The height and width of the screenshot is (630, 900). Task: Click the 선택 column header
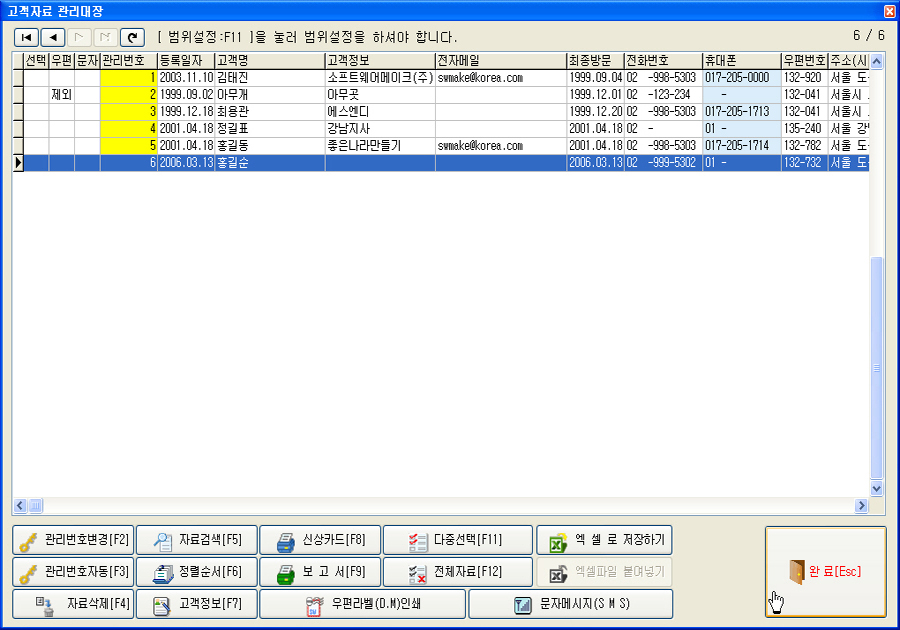point(36,61)
